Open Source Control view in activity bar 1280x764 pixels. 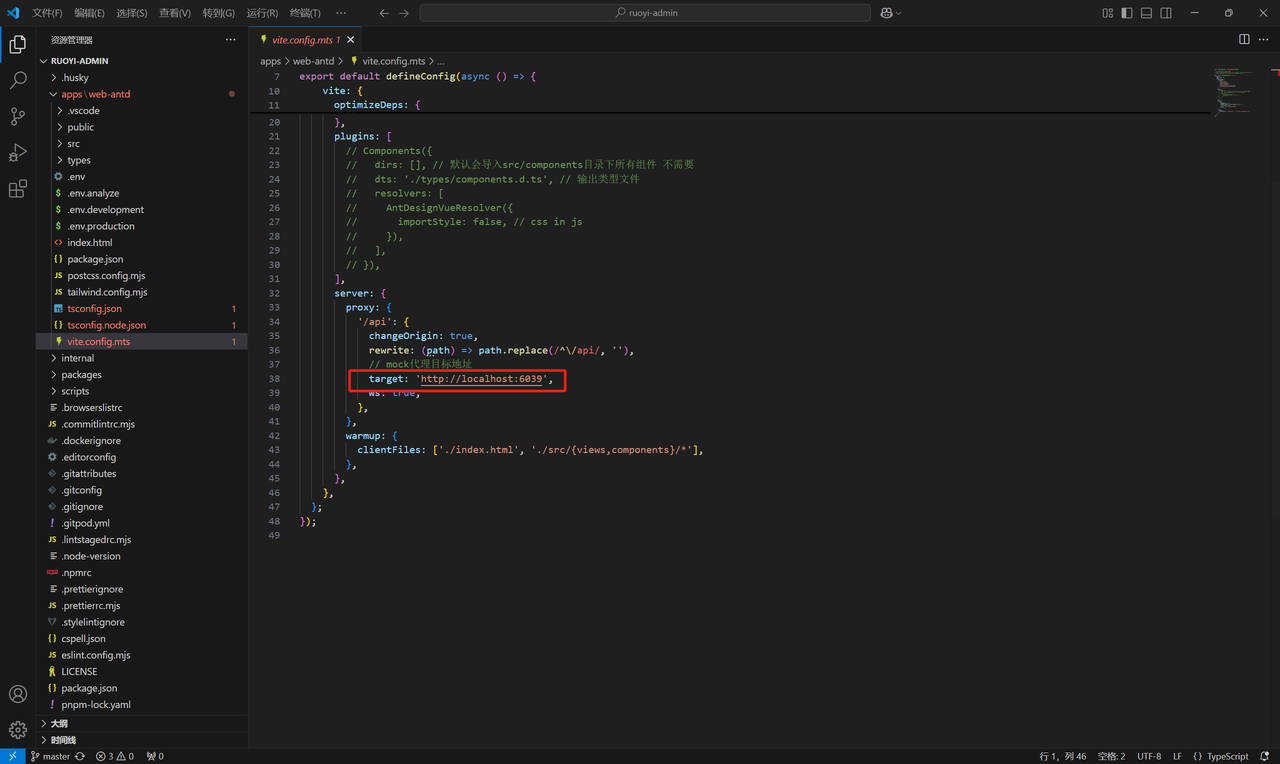click(18, 117)
